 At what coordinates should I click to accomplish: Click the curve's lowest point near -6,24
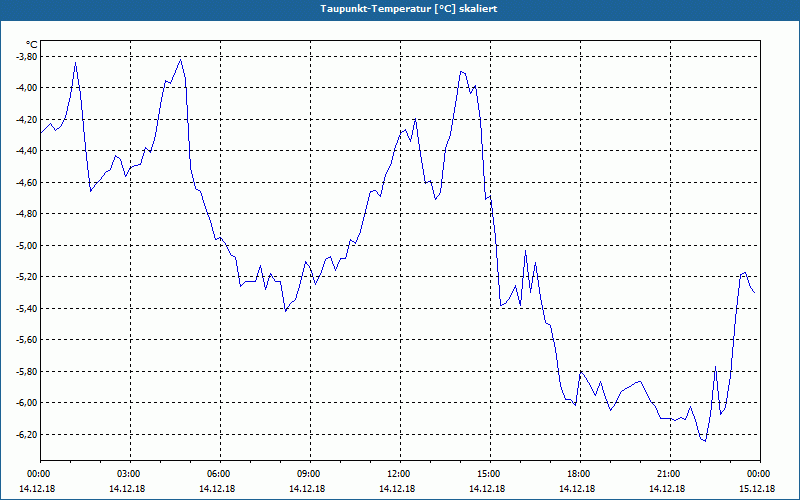(705, 441)
